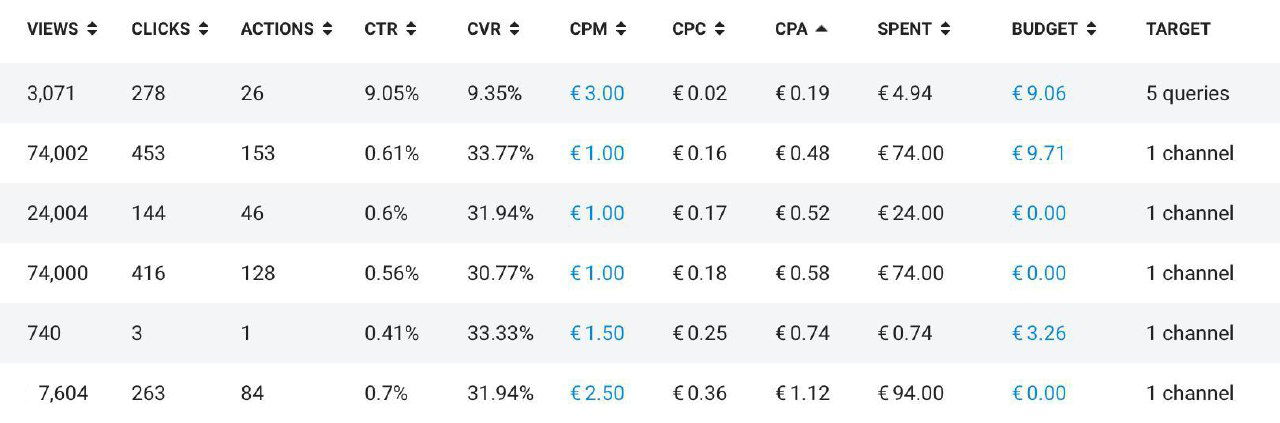Sort by CPM via its arrows
Screen dimensions: 1280x423
[x=621, y=30]
